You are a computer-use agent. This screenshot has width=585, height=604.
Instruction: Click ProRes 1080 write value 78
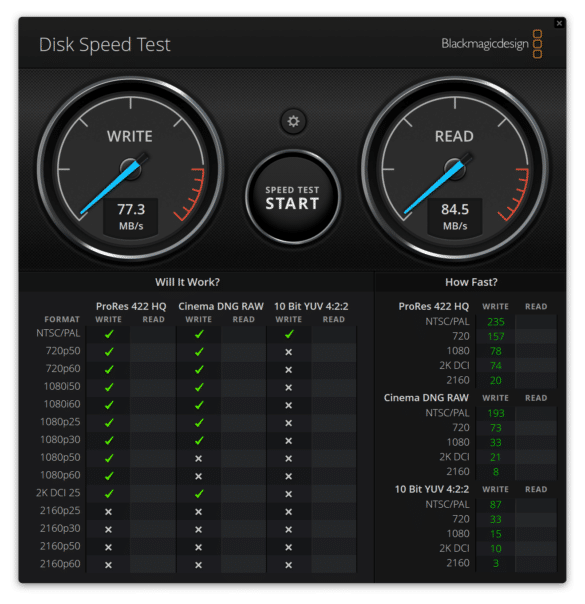click(496, 351)
